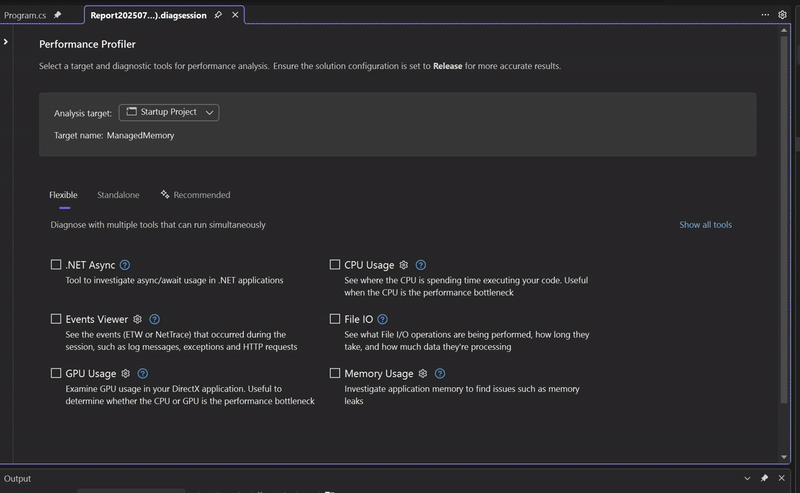Switch to the Recommended tab
This screenshot has height=493, width=800.
click(195, 195)
